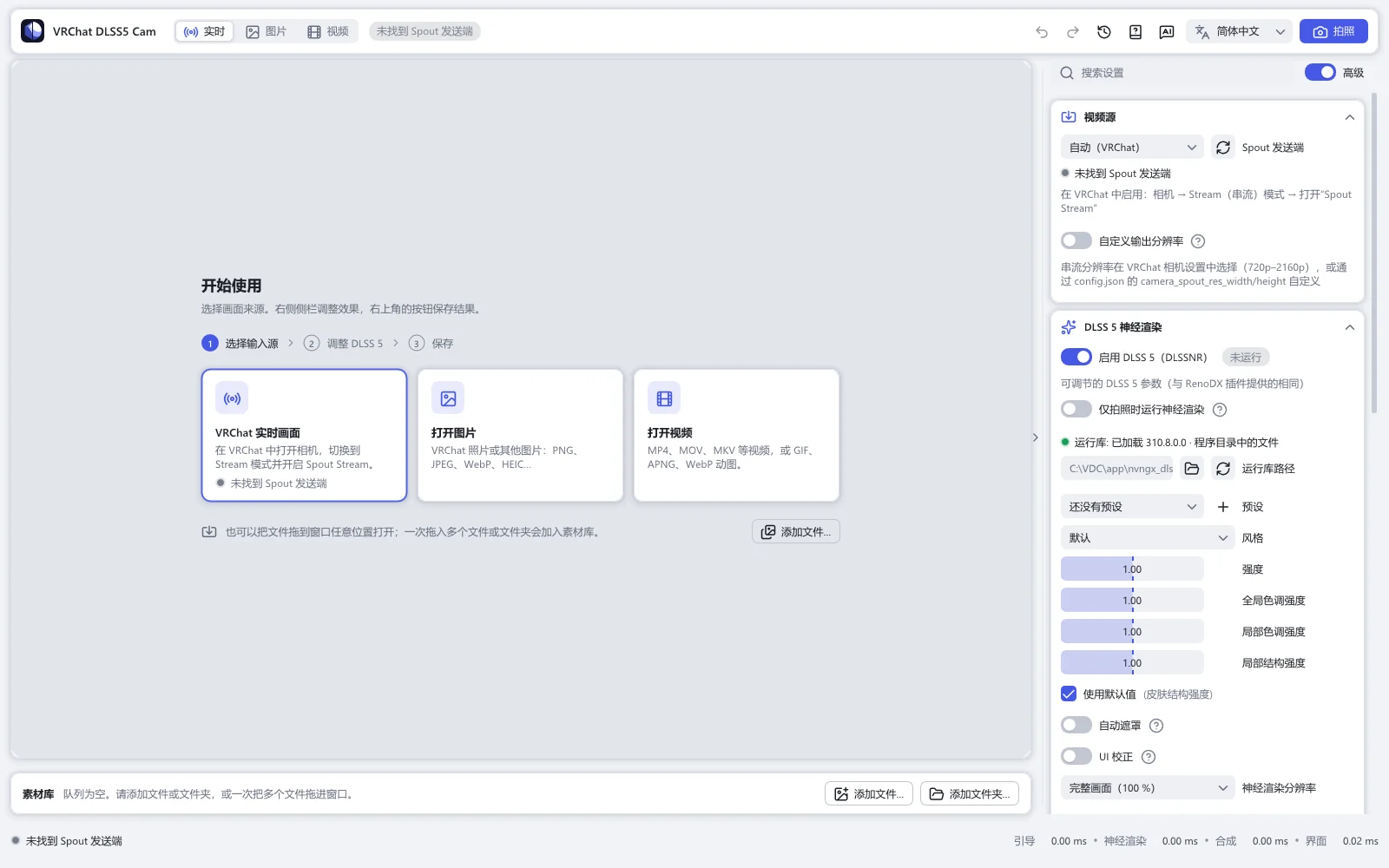Refresh the Spout 发送端 list
The image size is (1389, 868).
[x=1223, y=148]
